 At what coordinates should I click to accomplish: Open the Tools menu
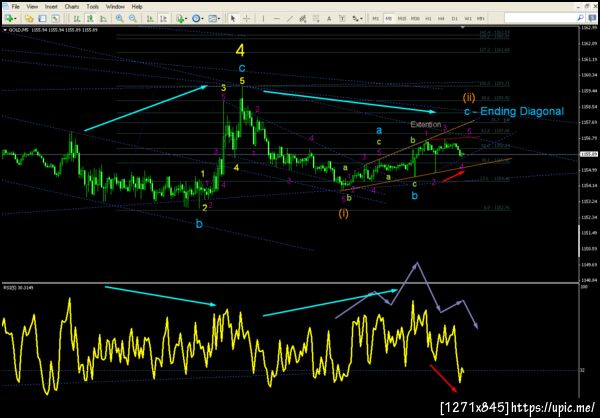pos(93,7)
